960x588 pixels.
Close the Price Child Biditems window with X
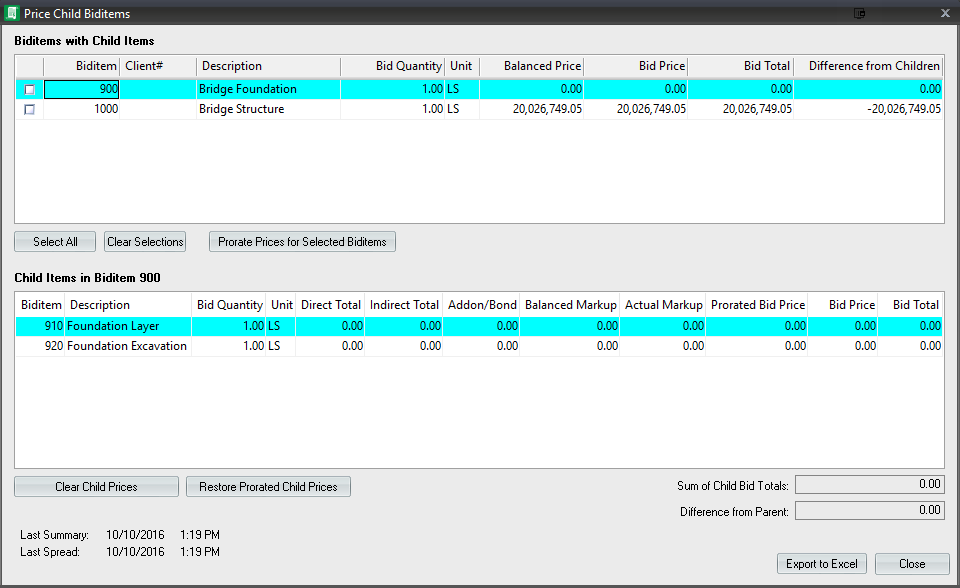945,14
